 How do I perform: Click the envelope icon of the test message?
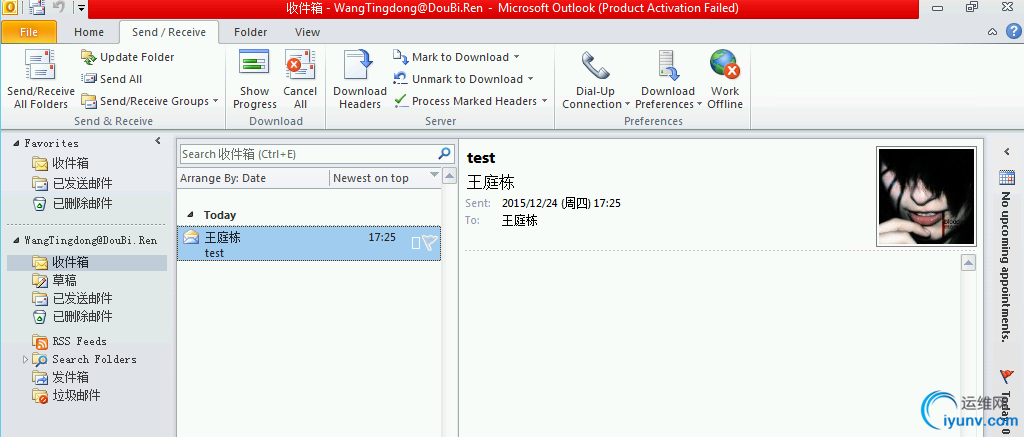(x=191, y=237)
